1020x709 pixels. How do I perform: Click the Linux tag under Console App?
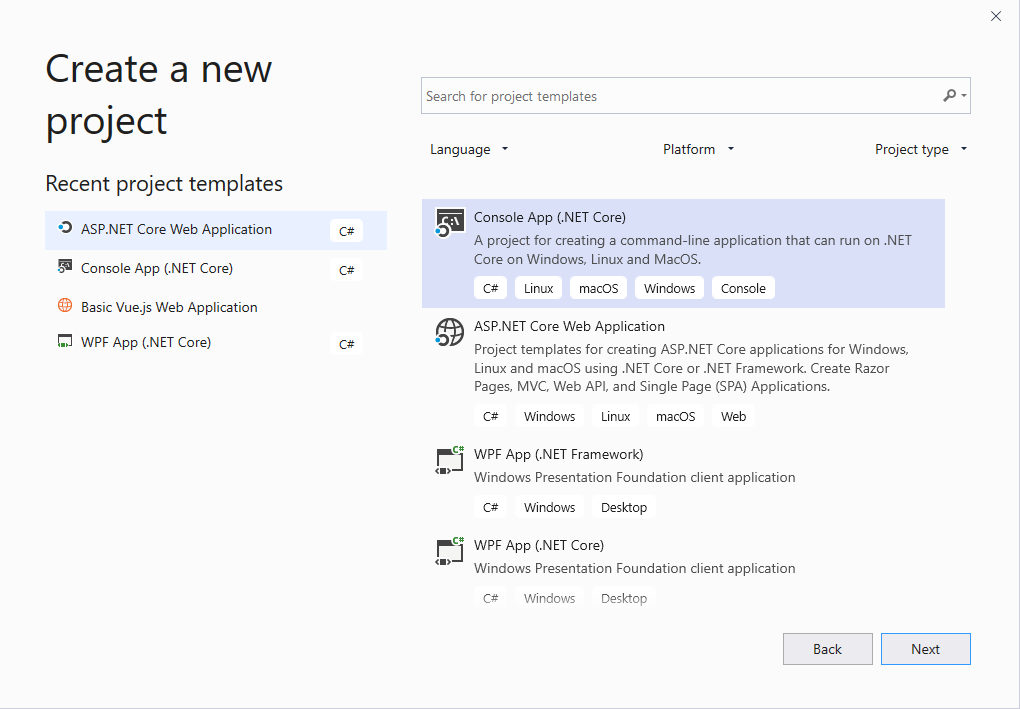pos(539,288)
